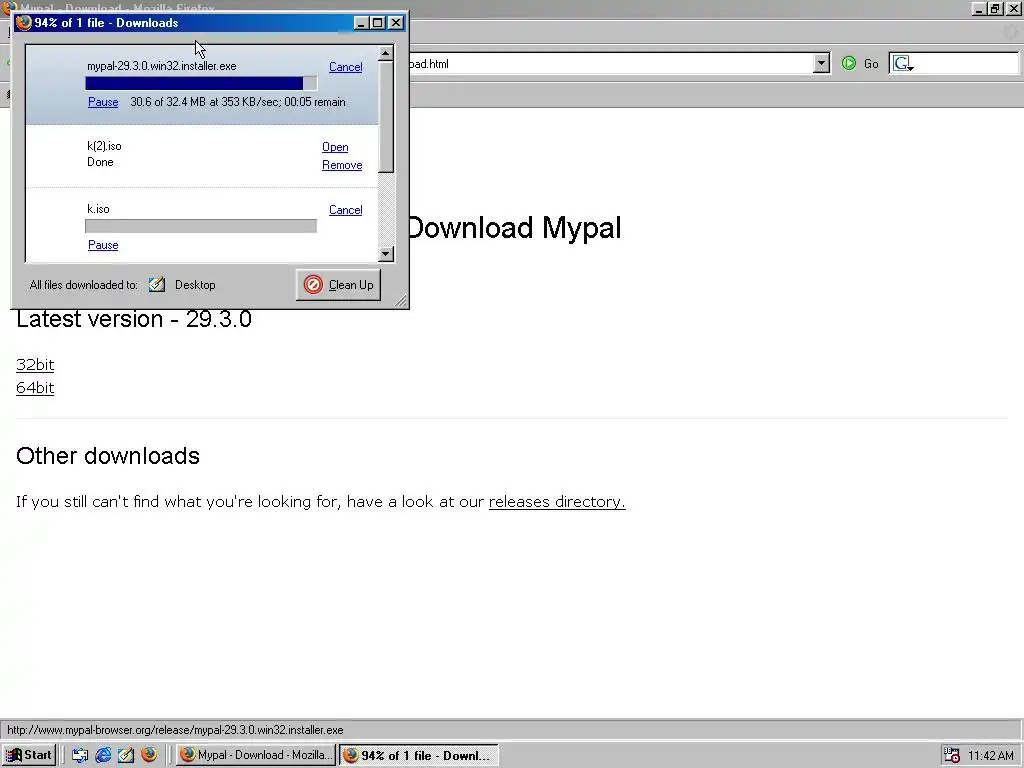This screenshot has width=1024, height=768.
Task: Open the Windows Start menu
Action: (x=29, y=755)
